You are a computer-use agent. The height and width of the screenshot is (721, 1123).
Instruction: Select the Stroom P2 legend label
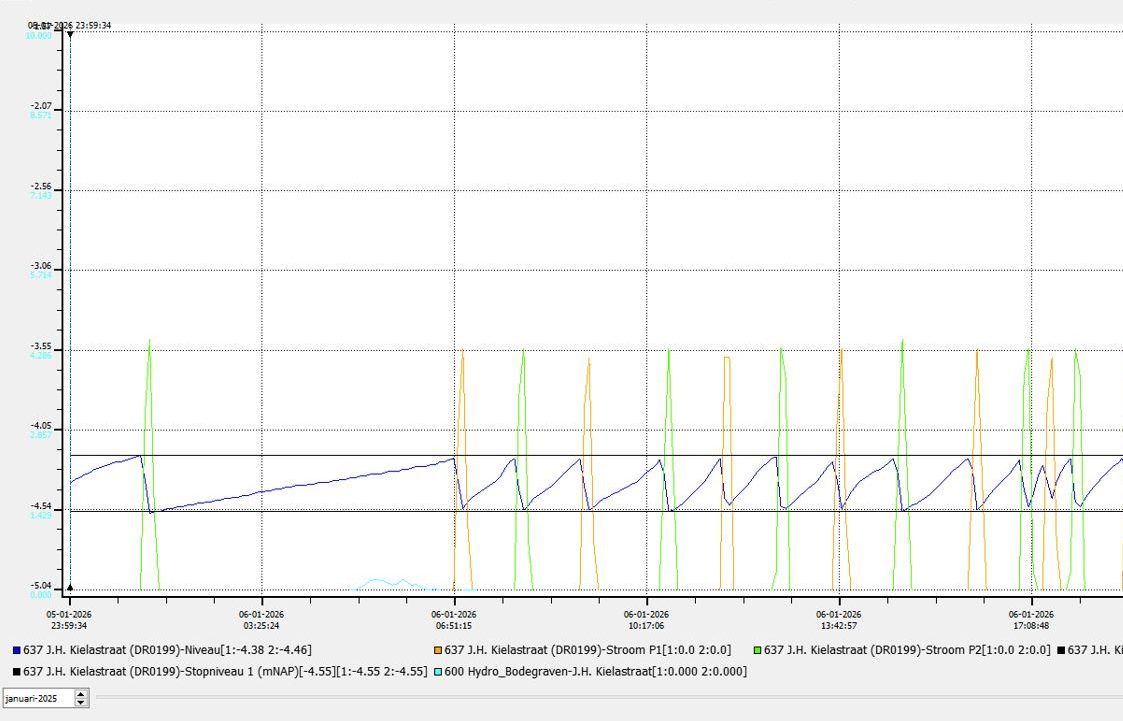coord(907,651)
